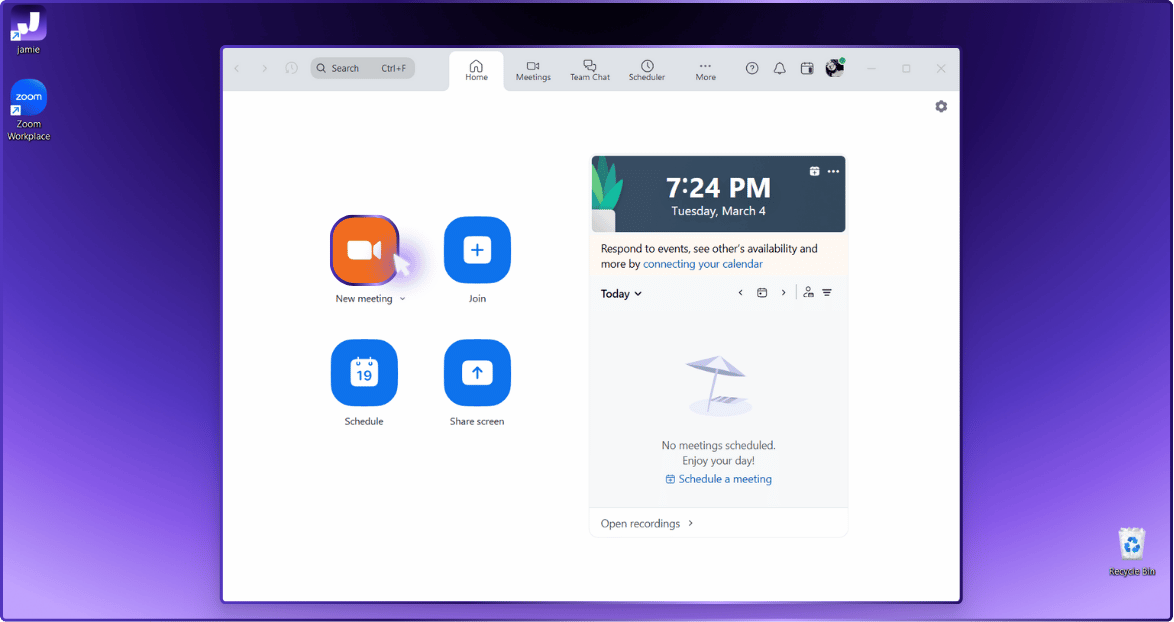The width and height of the screenshot is (1174, 622).
Task: Open recordings link at panel bottom
Action: point(647,523)
